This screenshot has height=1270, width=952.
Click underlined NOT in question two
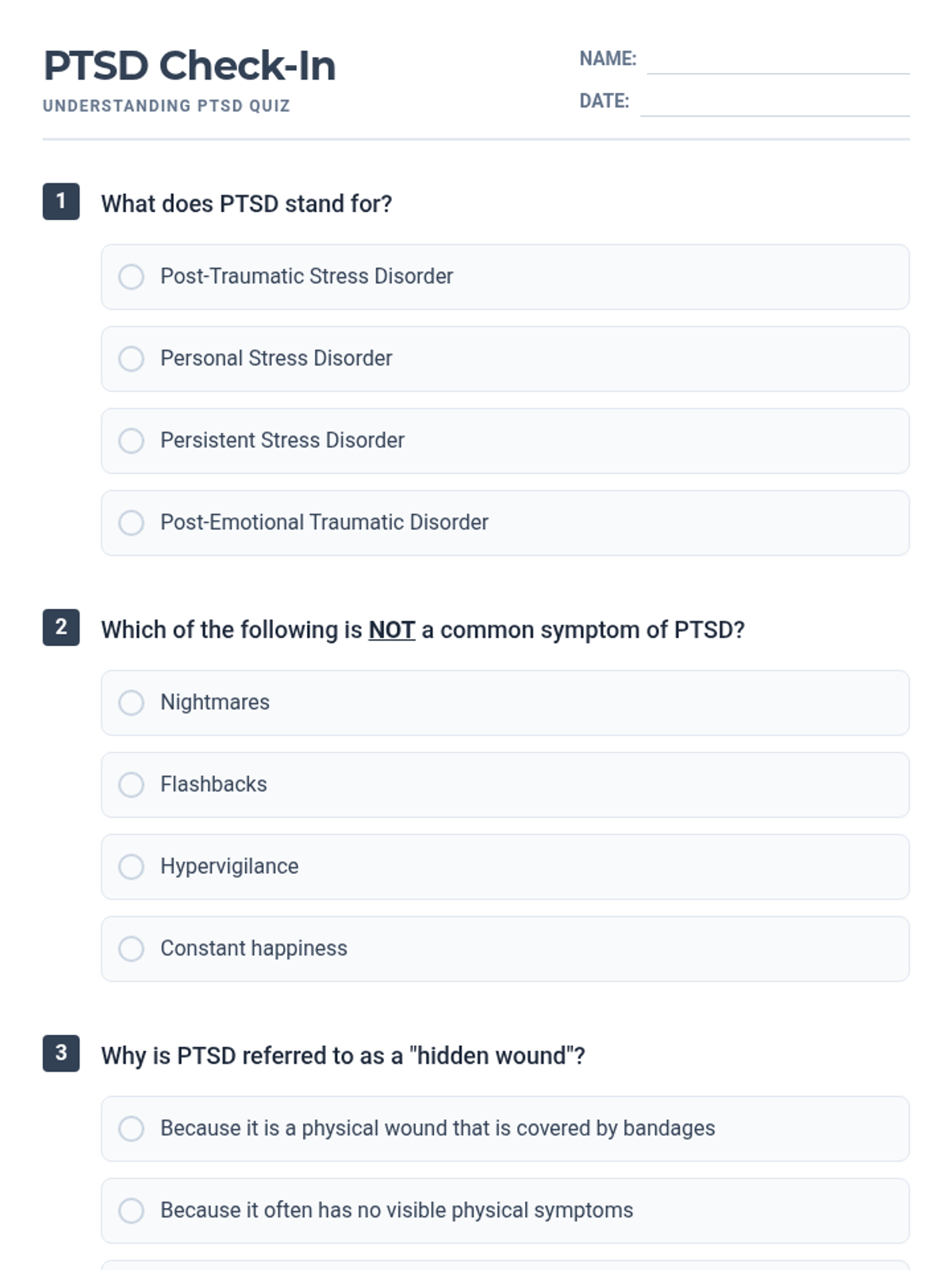coord(392,630)
